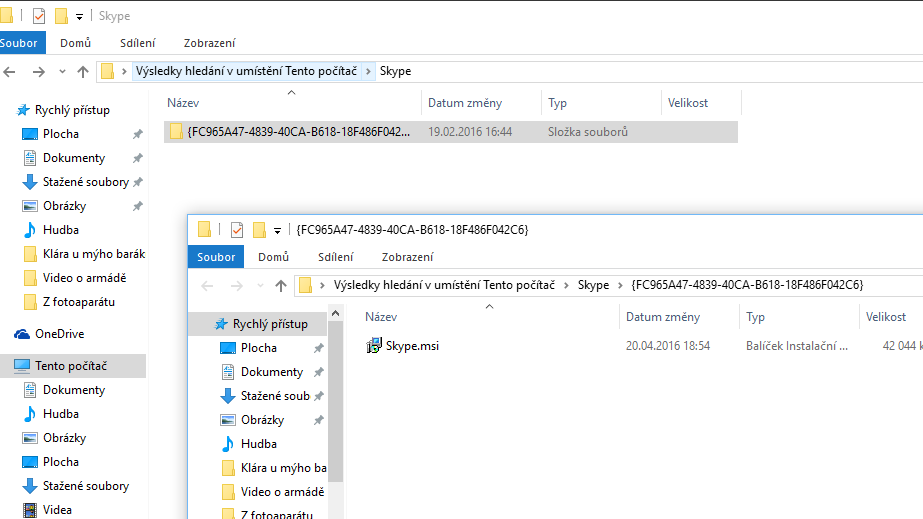Image resolution: width=923 pixels, height=519 pixels.
Task: Go up one level in front window
Action: [x=281, y=286]
